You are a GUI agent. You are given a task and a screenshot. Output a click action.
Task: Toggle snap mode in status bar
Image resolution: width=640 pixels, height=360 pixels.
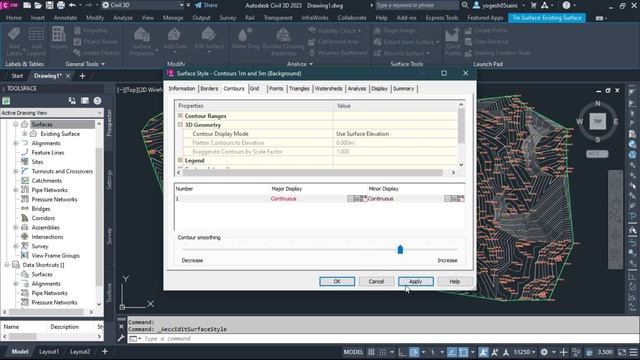click(x=382, y=352)
